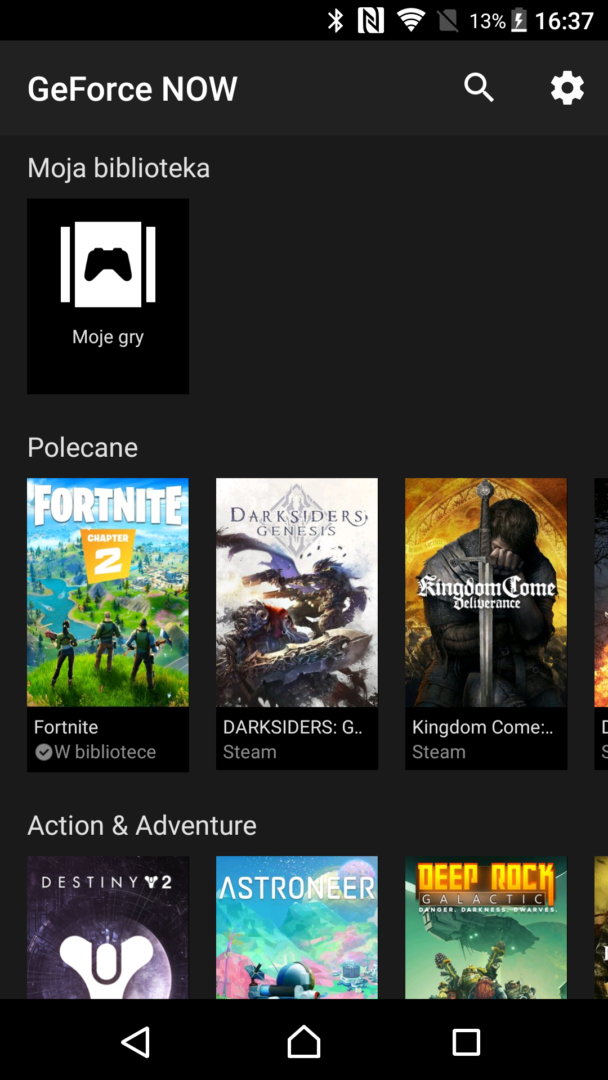Tap the battery icon in status bar

point(519,20)
